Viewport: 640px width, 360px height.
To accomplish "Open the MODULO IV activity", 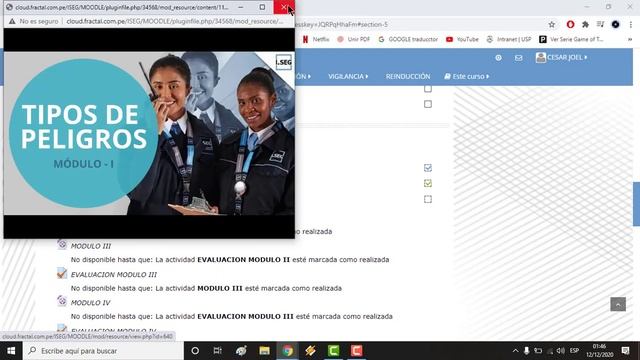I will (91, 303).
